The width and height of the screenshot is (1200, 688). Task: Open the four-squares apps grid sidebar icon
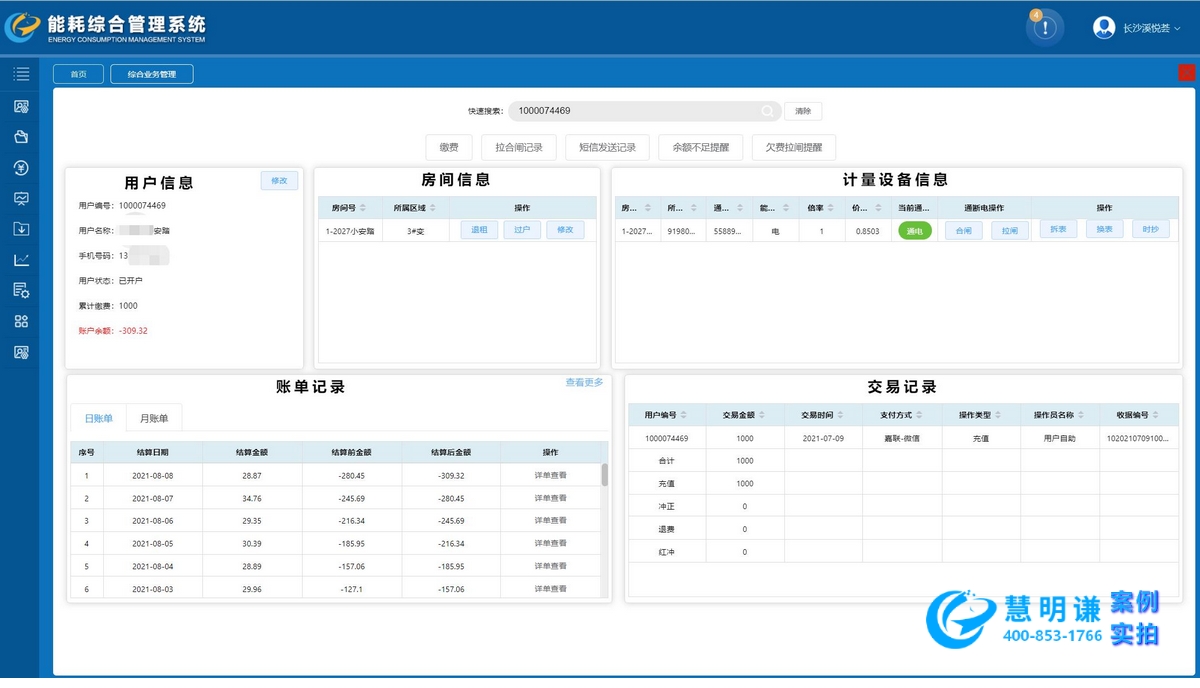pos(21,321)
